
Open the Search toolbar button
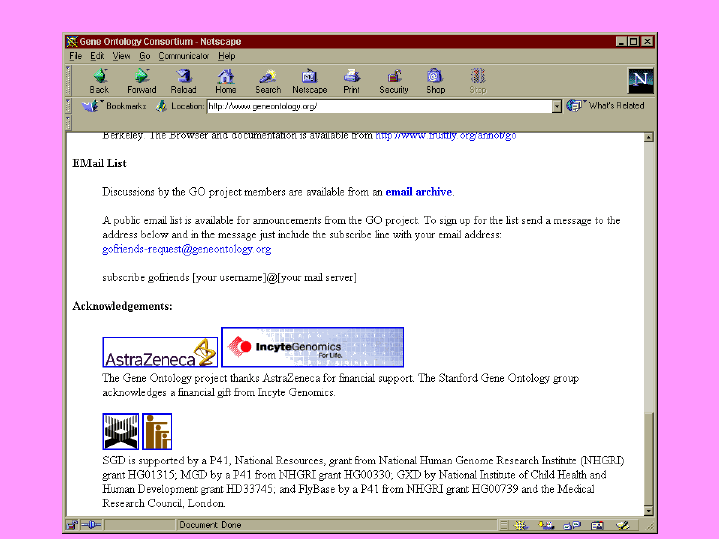[x=268, y=81]
